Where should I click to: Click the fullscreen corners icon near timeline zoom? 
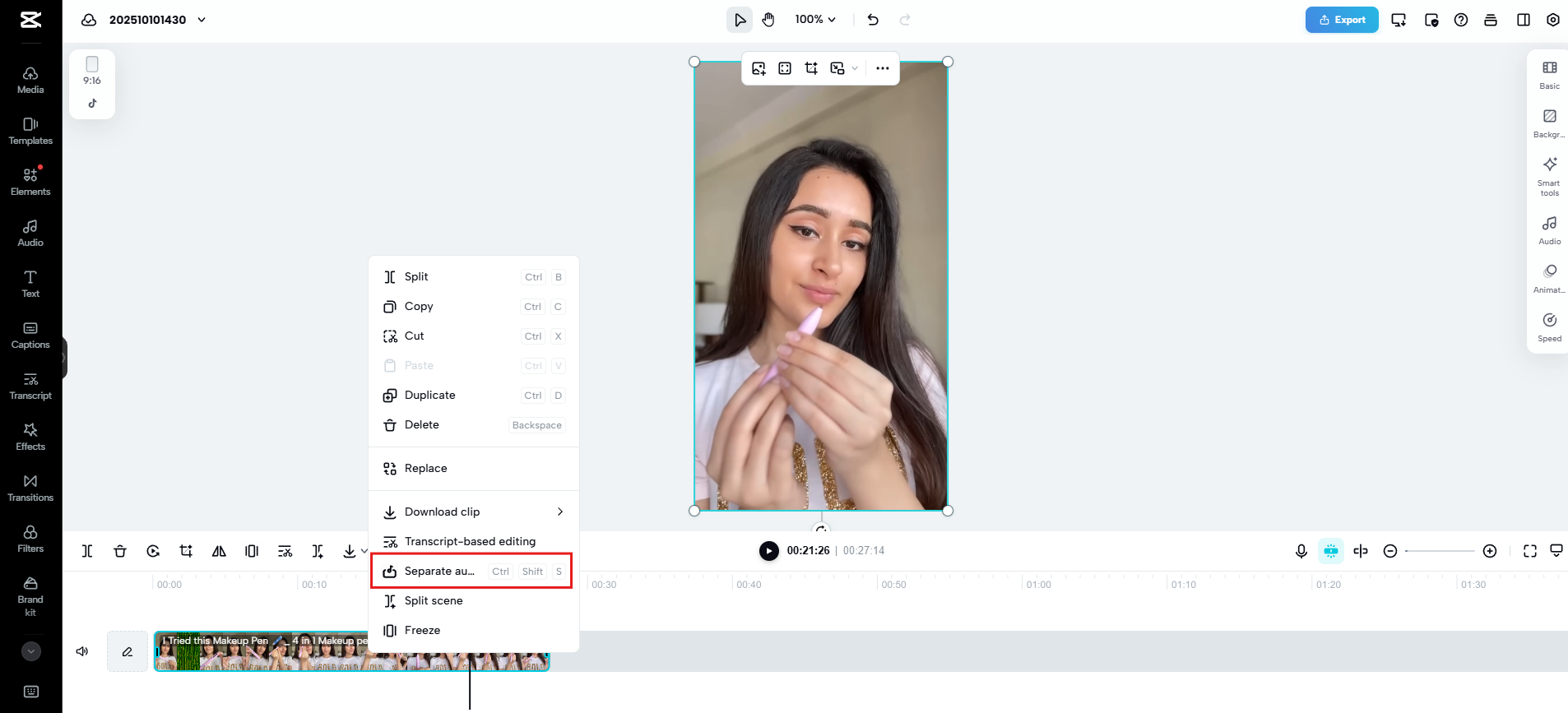[x=1530, y=551]
